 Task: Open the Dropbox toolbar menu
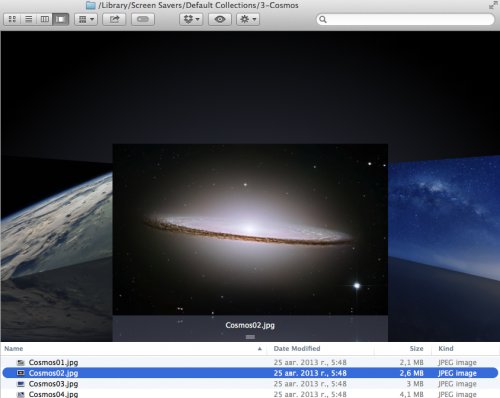[x=191, y=19]
